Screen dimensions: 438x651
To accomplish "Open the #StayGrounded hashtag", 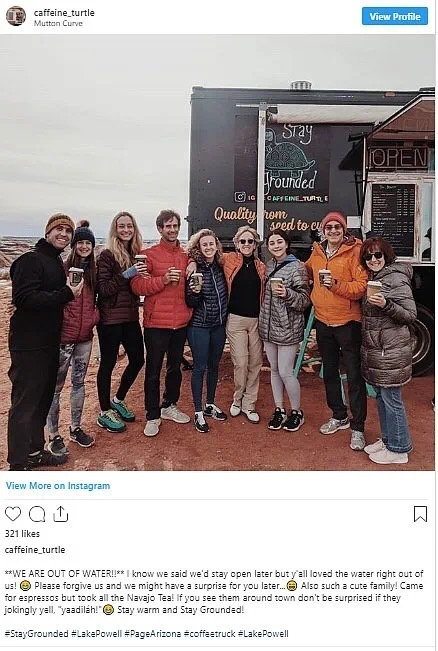I will click(x=36, y=634).
